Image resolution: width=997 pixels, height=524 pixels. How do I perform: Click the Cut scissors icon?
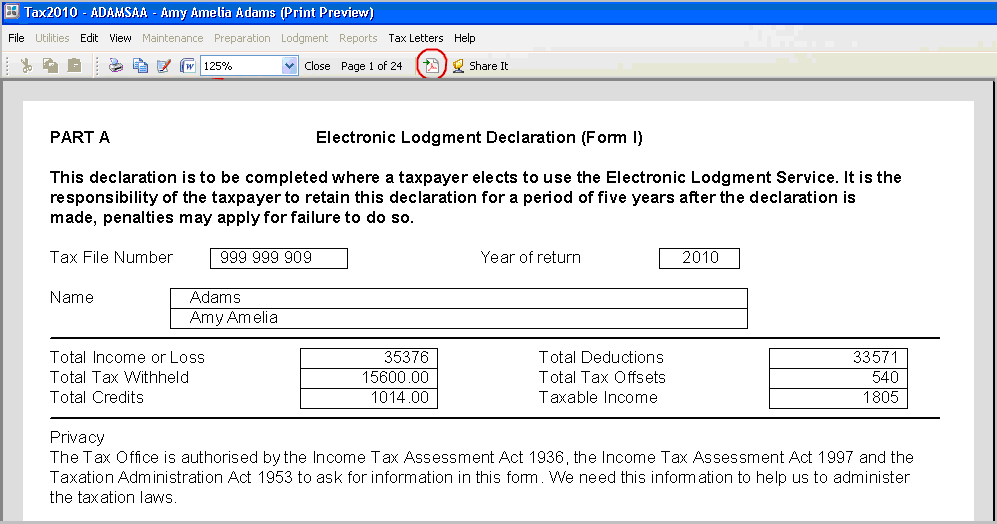27,66
